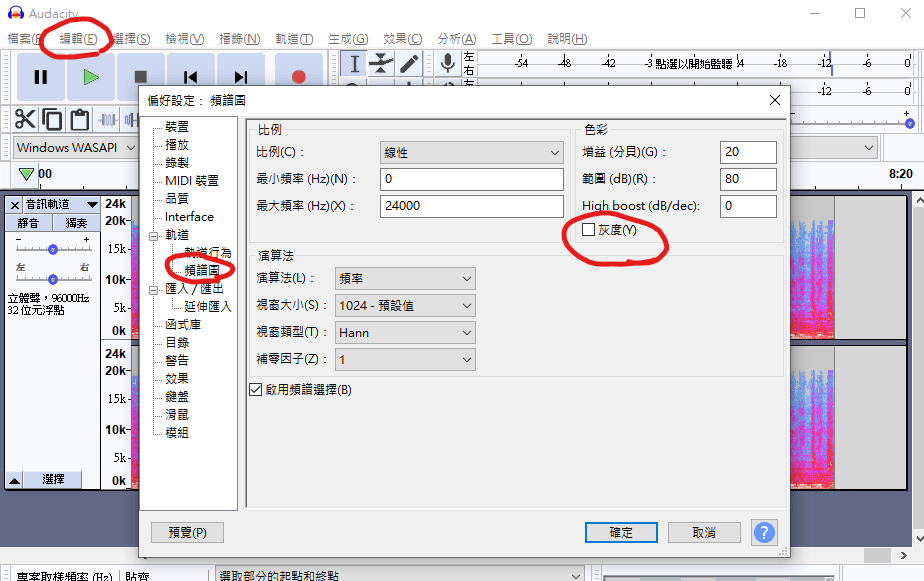Open the 效果(C) menu
This screenshot has width=924, height=581.
pos(402,39)
